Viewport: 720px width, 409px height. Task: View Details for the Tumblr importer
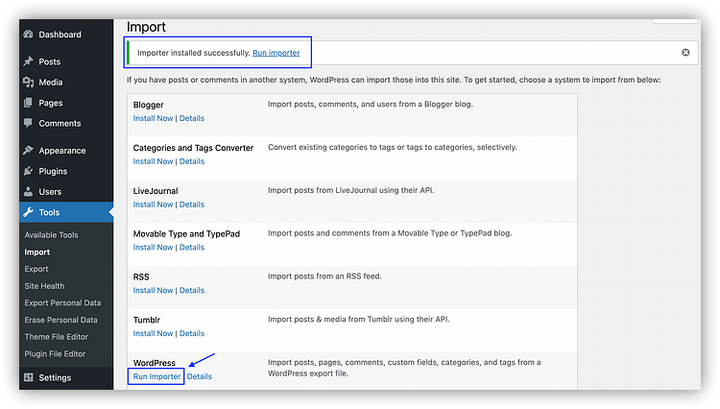point(191,333)
